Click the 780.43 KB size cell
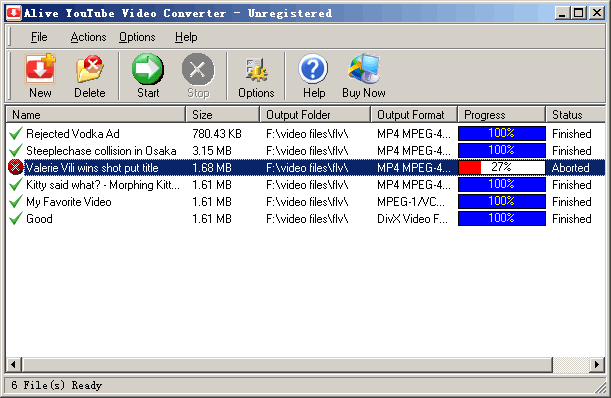Screen dimensions: 611x398 [x=217, y=134]
